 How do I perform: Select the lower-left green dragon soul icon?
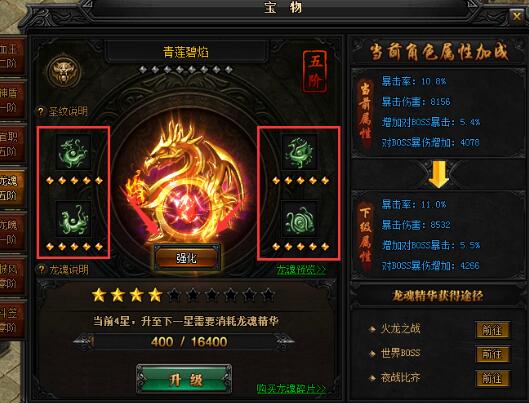click(73, 219)
